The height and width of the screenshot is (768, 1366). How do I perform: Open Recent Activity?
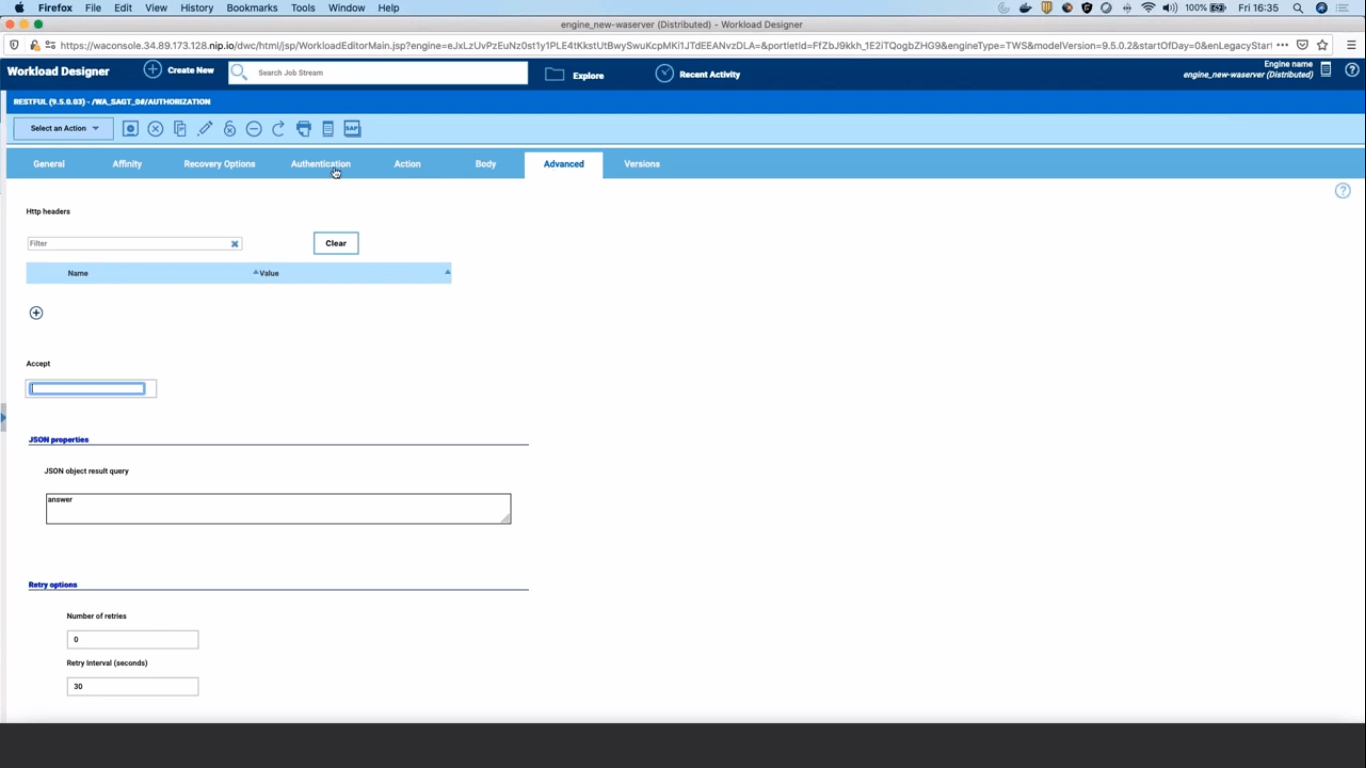click(x=698, y=74)
